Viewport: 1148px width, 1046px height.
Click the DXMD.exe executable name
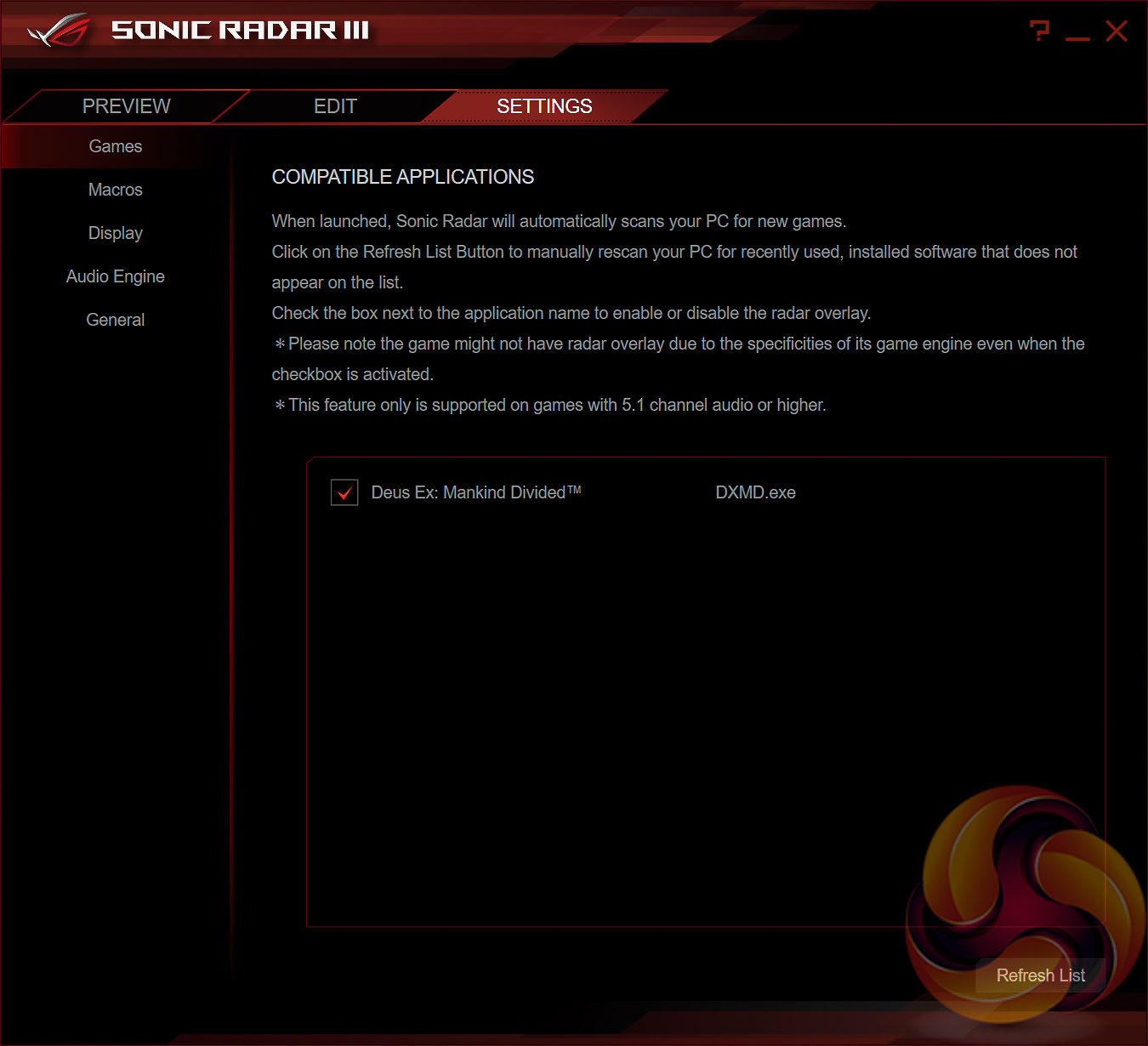click(x=756, y=492)
